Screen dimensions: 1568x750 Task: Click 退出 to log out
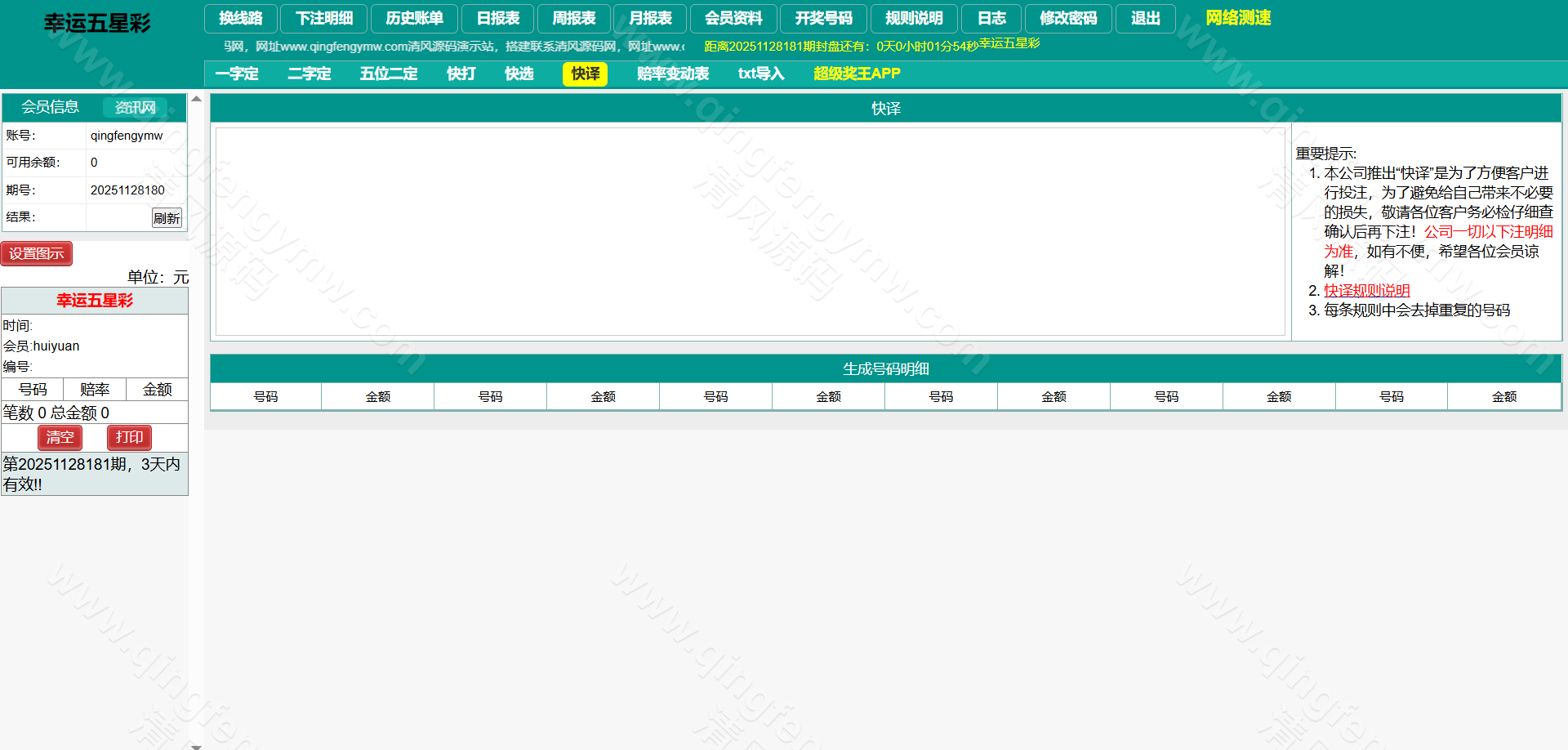tap(1145, 18)
